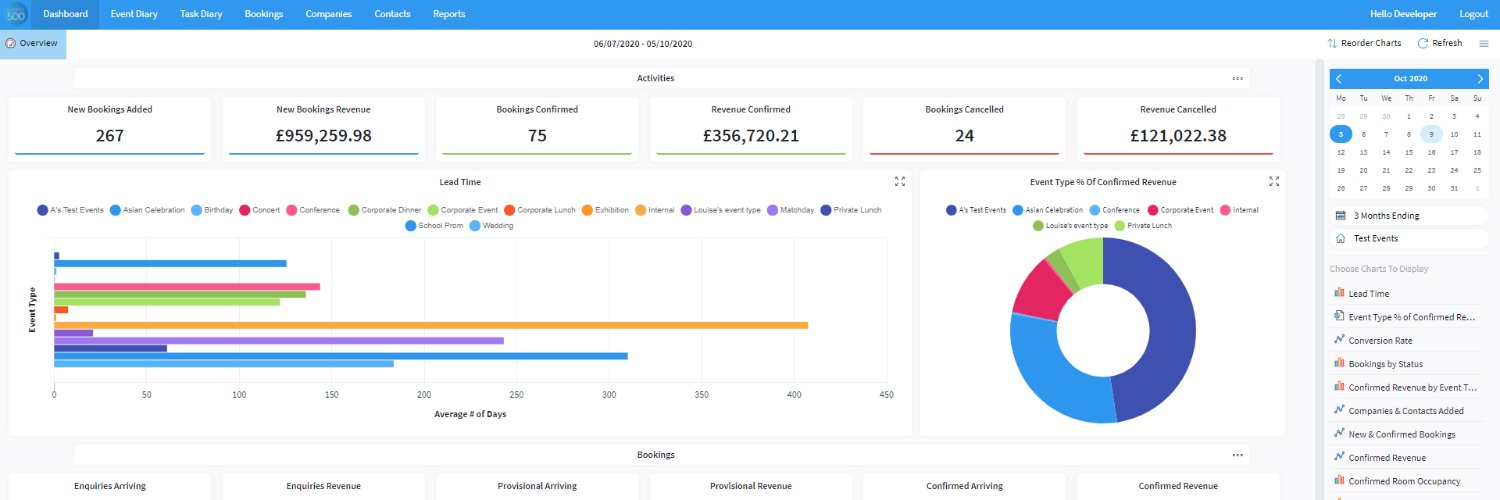The height and width of the screenshot is (500, 1500).
Task: Click the date range 06/07/2020 - 05/10/2020
Action: coord(643,44)
